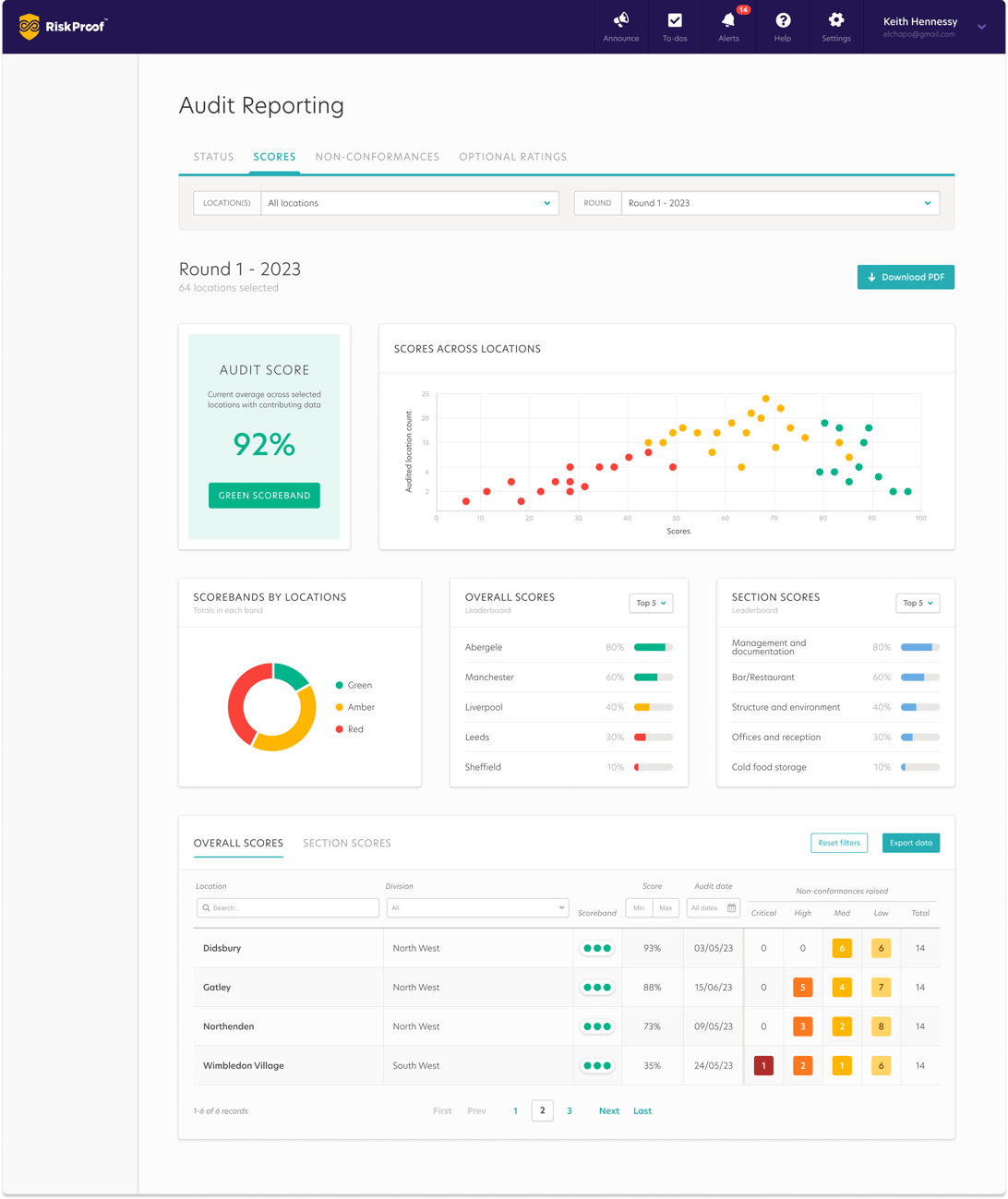The image size is (1008, 1199).
Task: Go to page 3 of the records
Action: click(x=569, y=1110)
